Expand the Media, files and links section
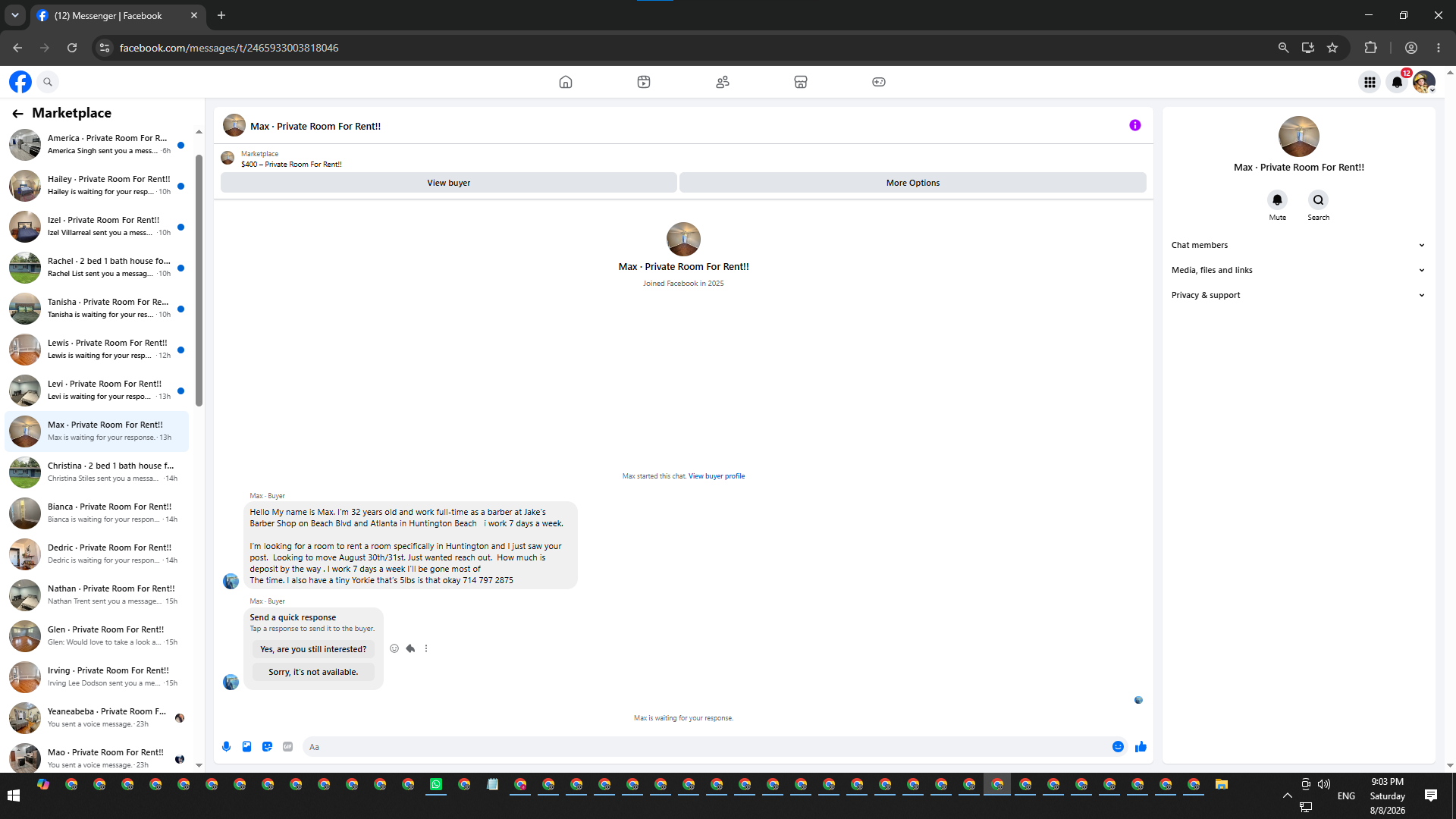 click(x=1298, y=271)
